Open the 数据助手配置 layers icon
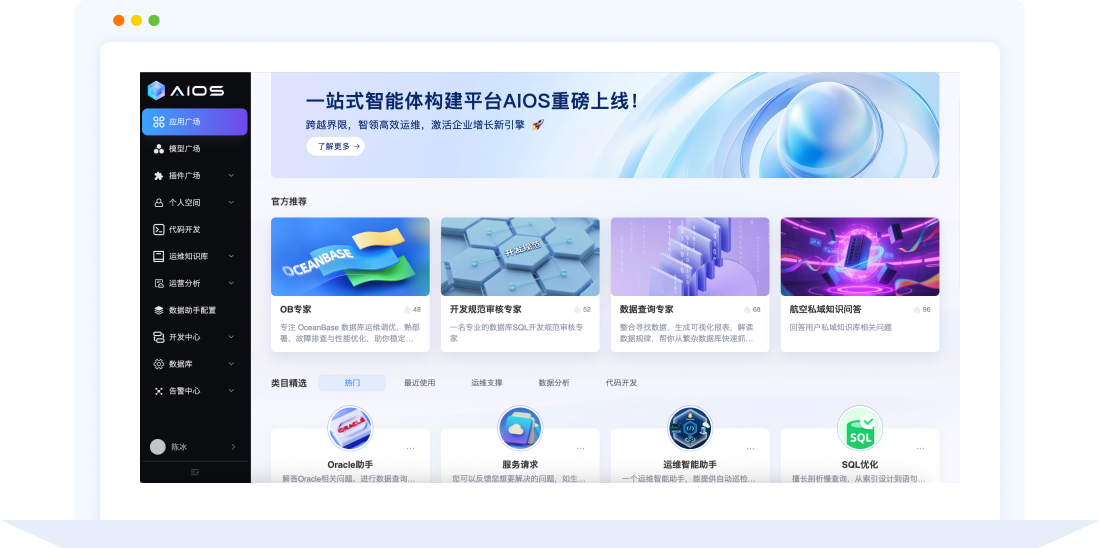This screenshot has width=1100, height=548. [x=159, y=310]
